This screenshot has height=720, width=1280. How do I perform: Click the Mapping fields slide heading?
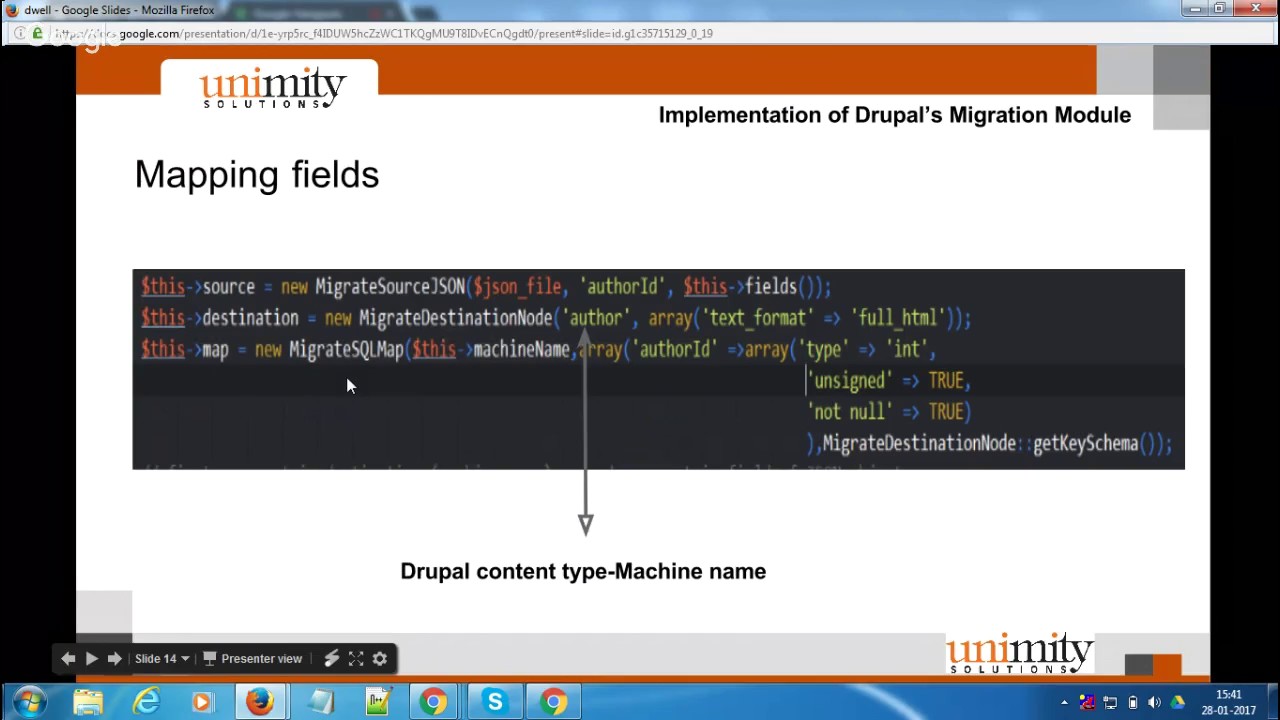point(257,174)
